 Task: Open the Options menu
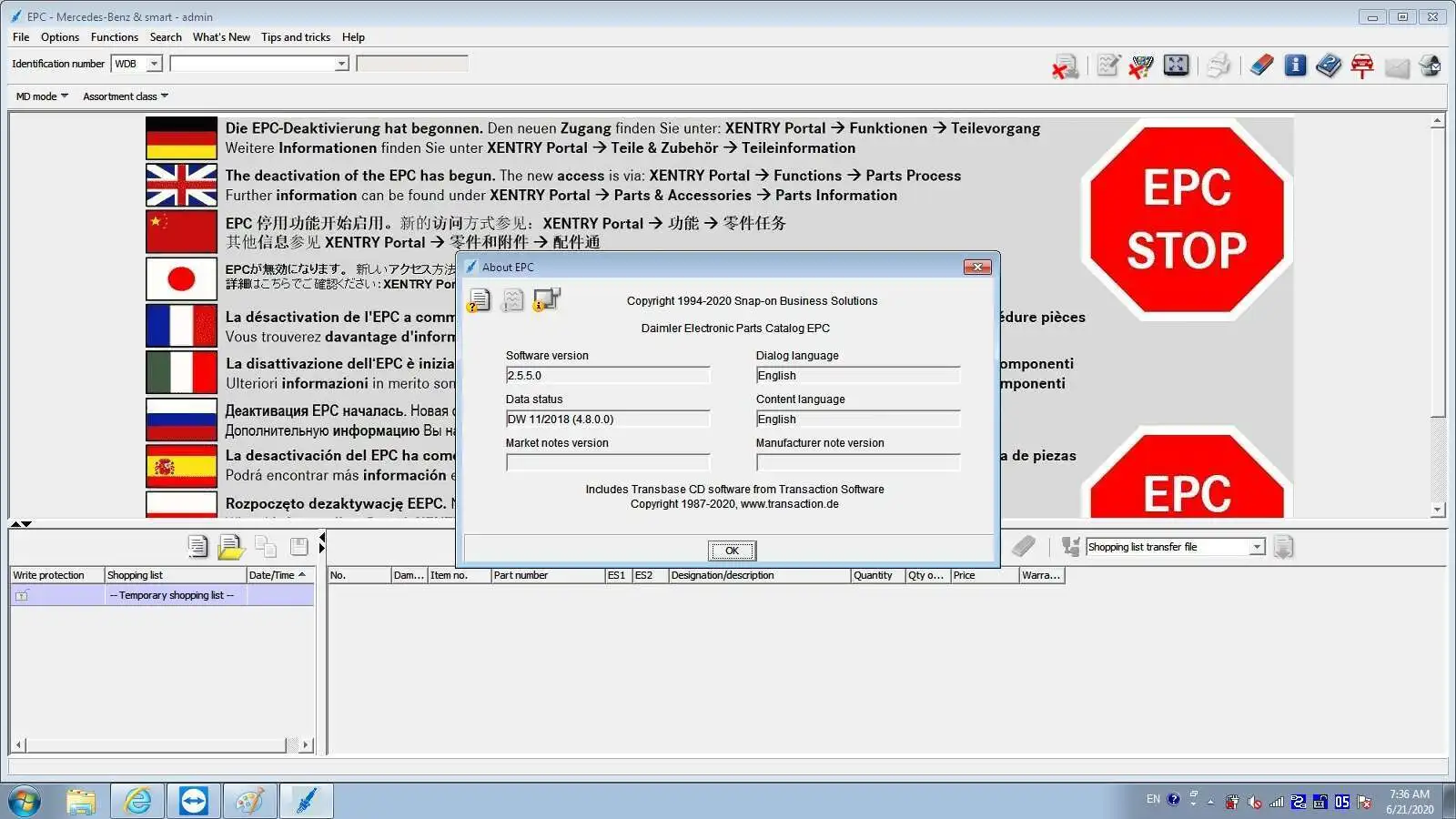coord(60,37)
